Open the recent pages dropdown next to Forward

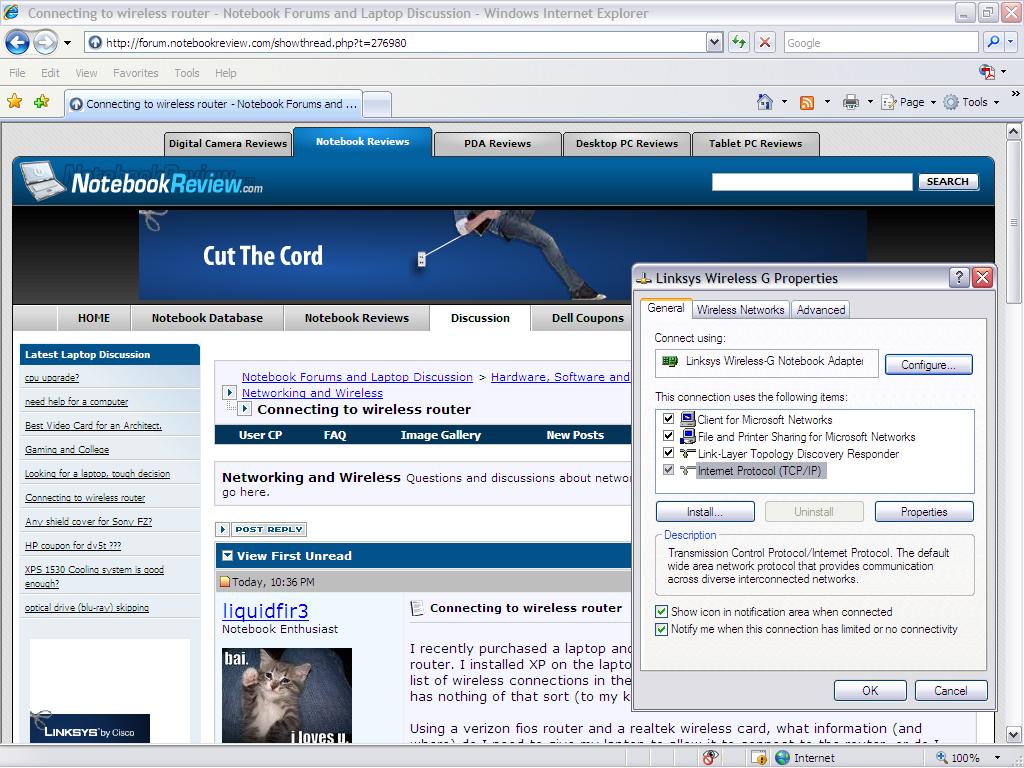67,43
